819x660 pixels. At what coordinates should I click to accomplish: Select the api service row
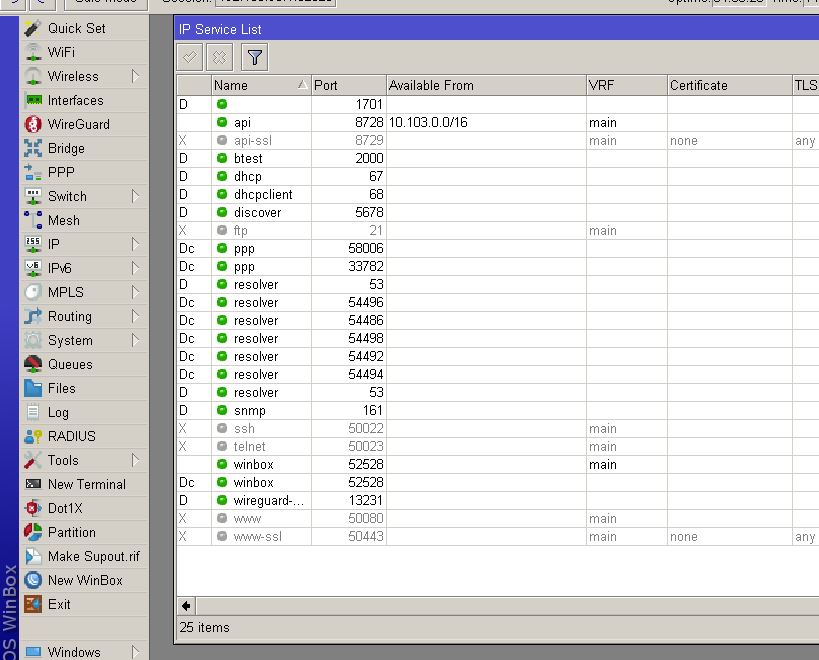(498, 123)
